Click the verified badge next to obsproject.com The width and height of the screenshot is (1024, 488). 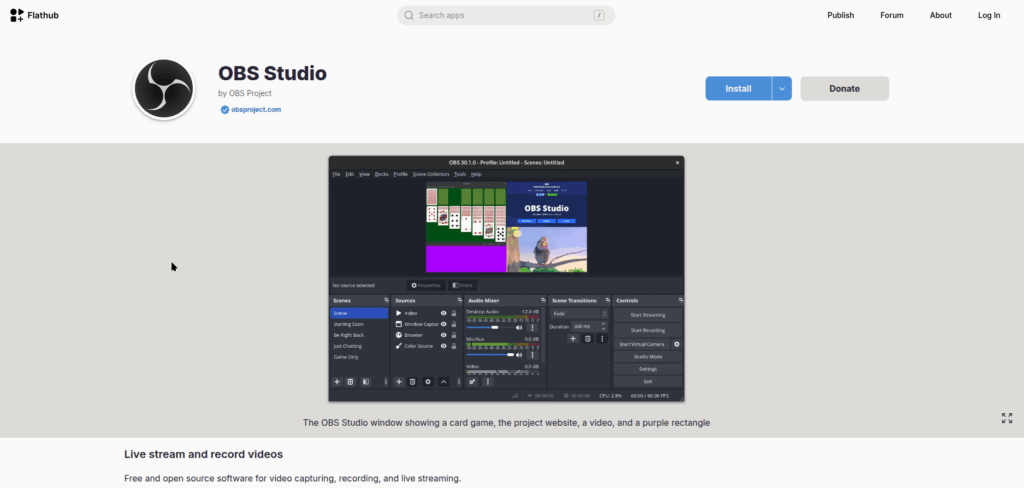pyautogui.click(x=225, y=110)
